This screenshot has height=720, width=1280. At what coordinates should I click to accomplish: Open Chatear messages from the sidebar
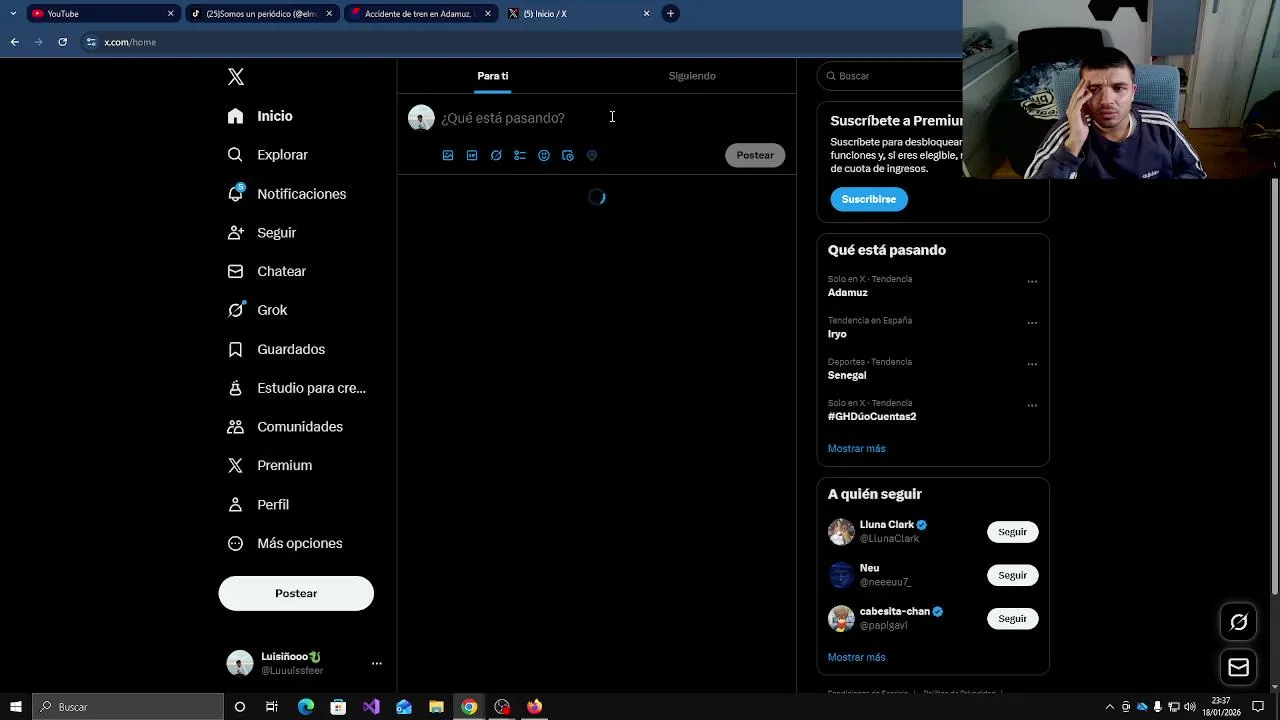(267, 272)
